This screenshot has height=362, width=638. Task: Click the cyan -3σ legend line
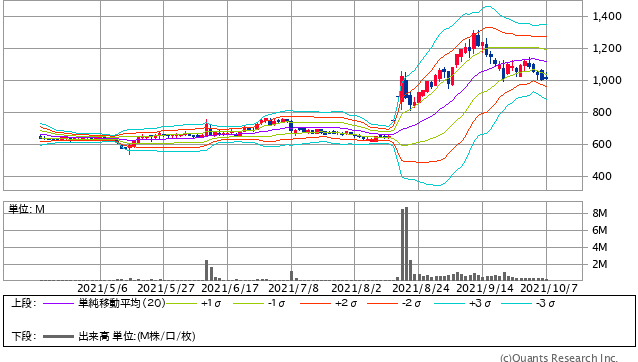click(516, 303)
